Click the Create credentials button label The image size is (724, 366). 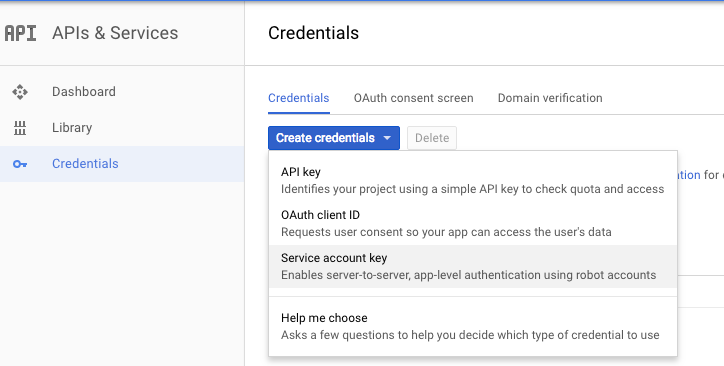click(325, 138)
